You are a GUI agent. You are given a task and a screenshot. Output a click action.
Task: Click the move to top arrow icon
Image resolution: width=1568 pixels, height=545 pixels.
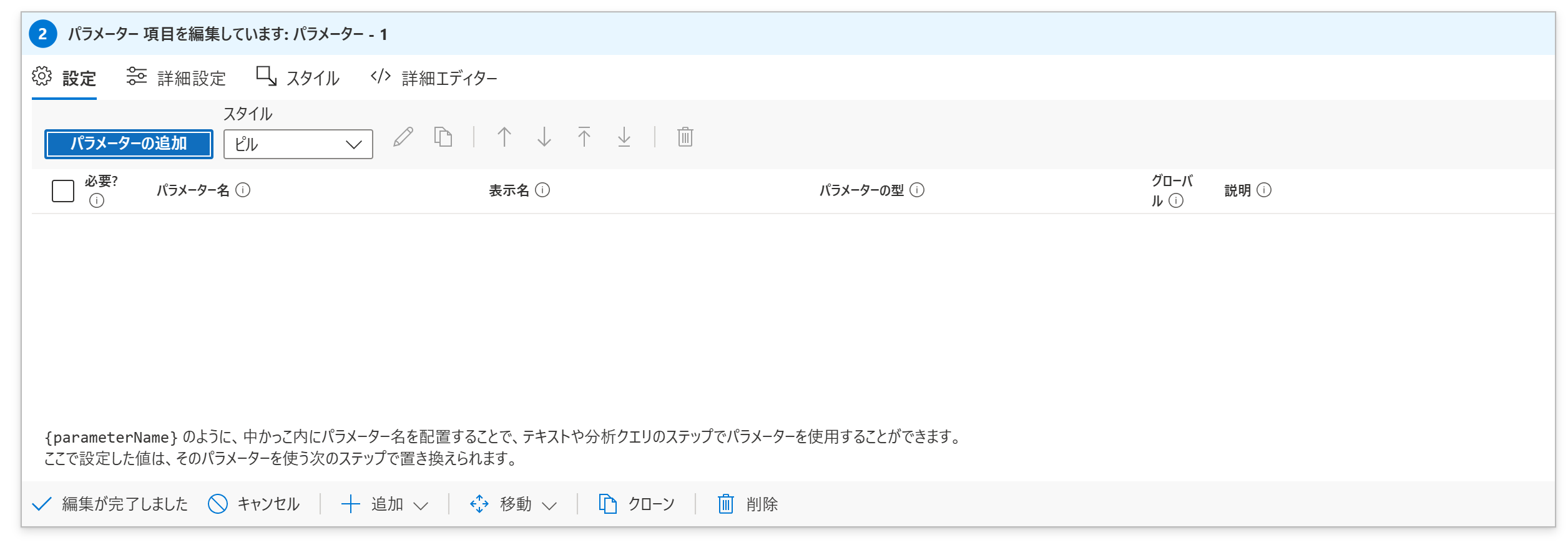pyautogui.click(x=584, y=137)
